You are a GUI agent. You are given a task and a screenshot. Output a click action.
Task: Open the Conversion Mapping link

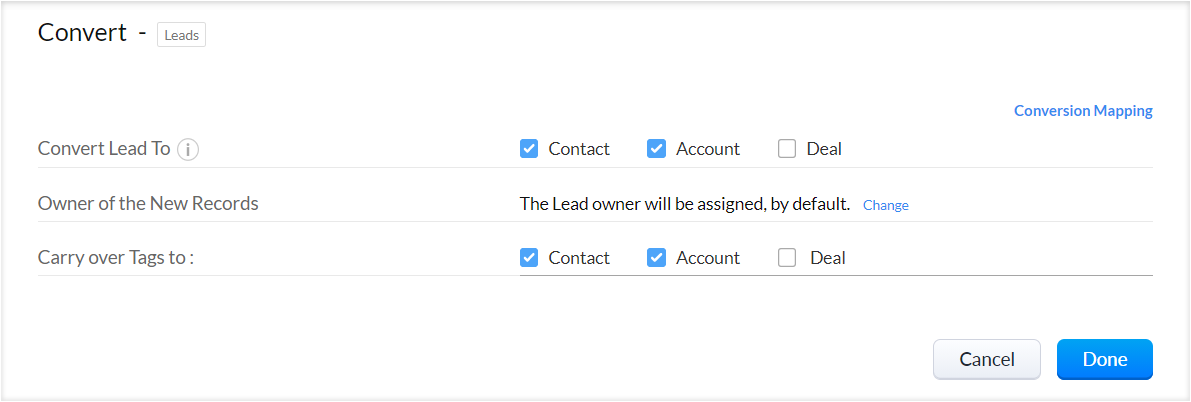[x=1083, y=111]
